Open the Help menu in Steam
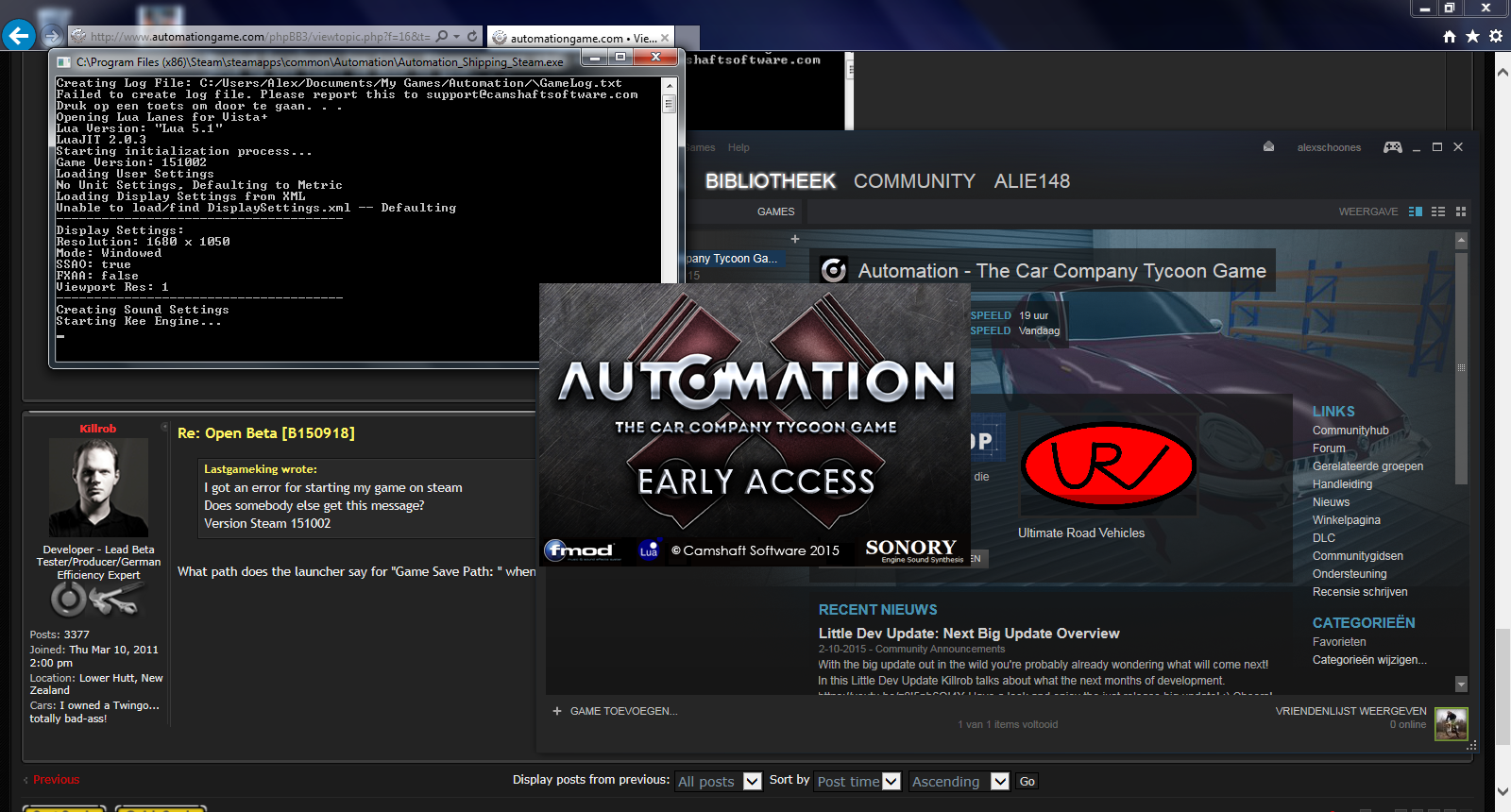The image size is (1511, 812). [x=739, y=147]
